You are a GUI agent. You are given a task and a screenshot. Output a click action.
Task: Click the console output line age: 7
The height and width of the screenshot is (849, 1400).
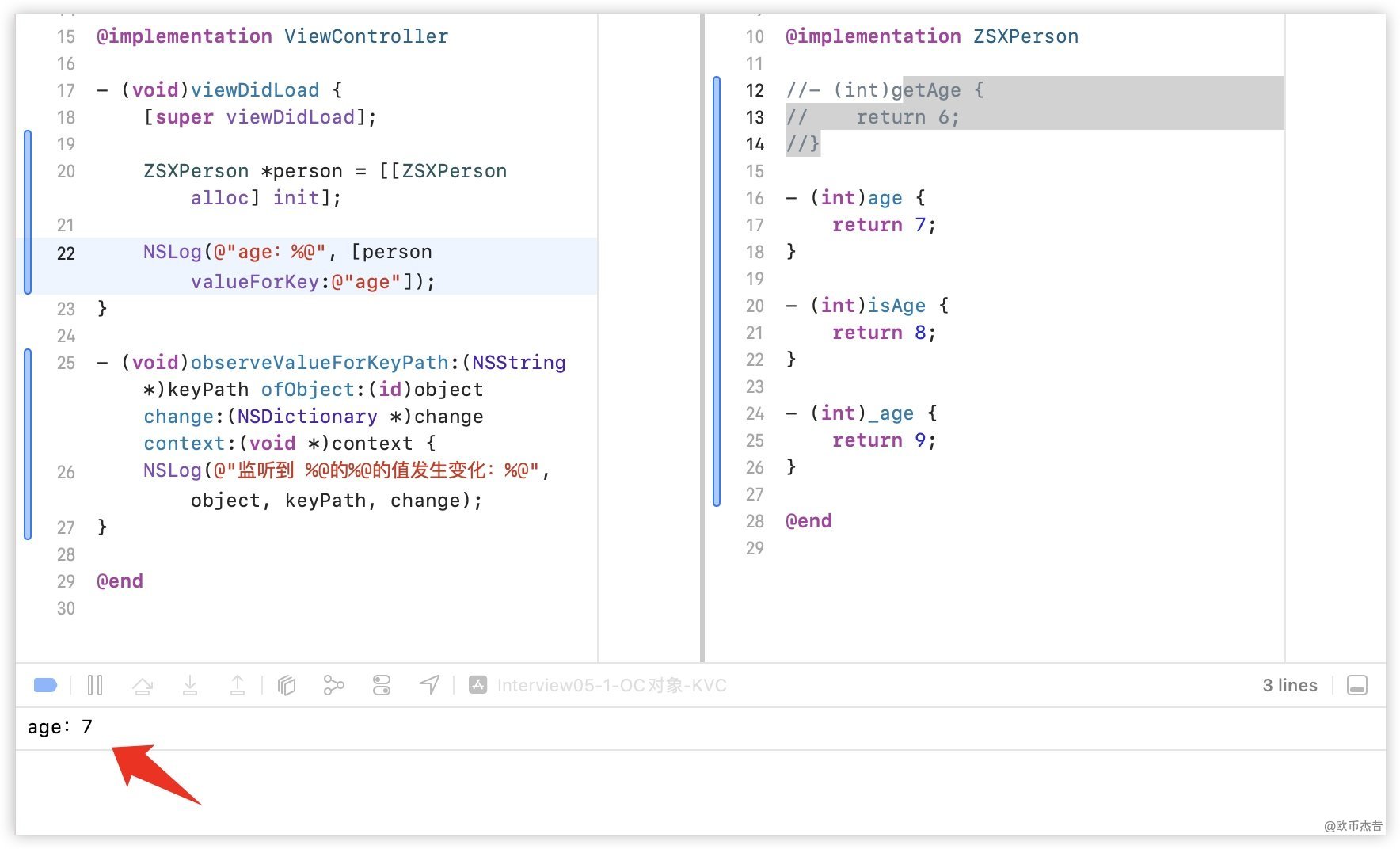60,727
